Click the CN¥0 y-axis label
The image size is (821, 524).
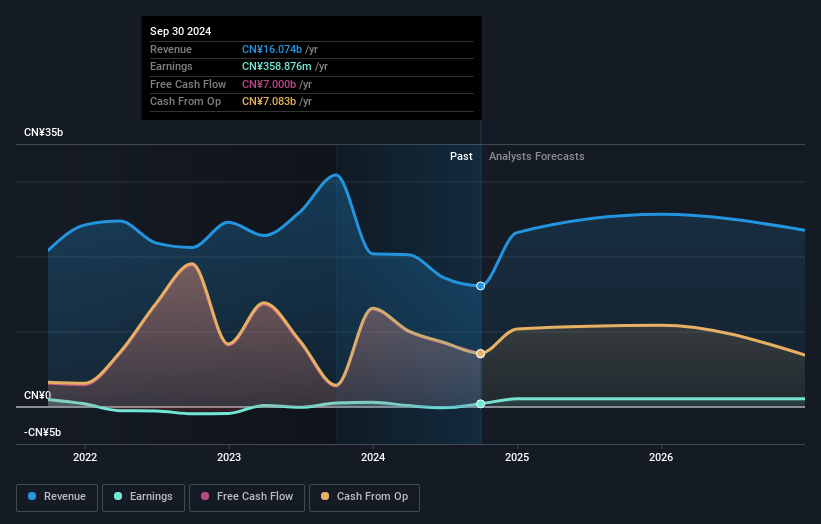pyautogui.click(x=37, y=395)
